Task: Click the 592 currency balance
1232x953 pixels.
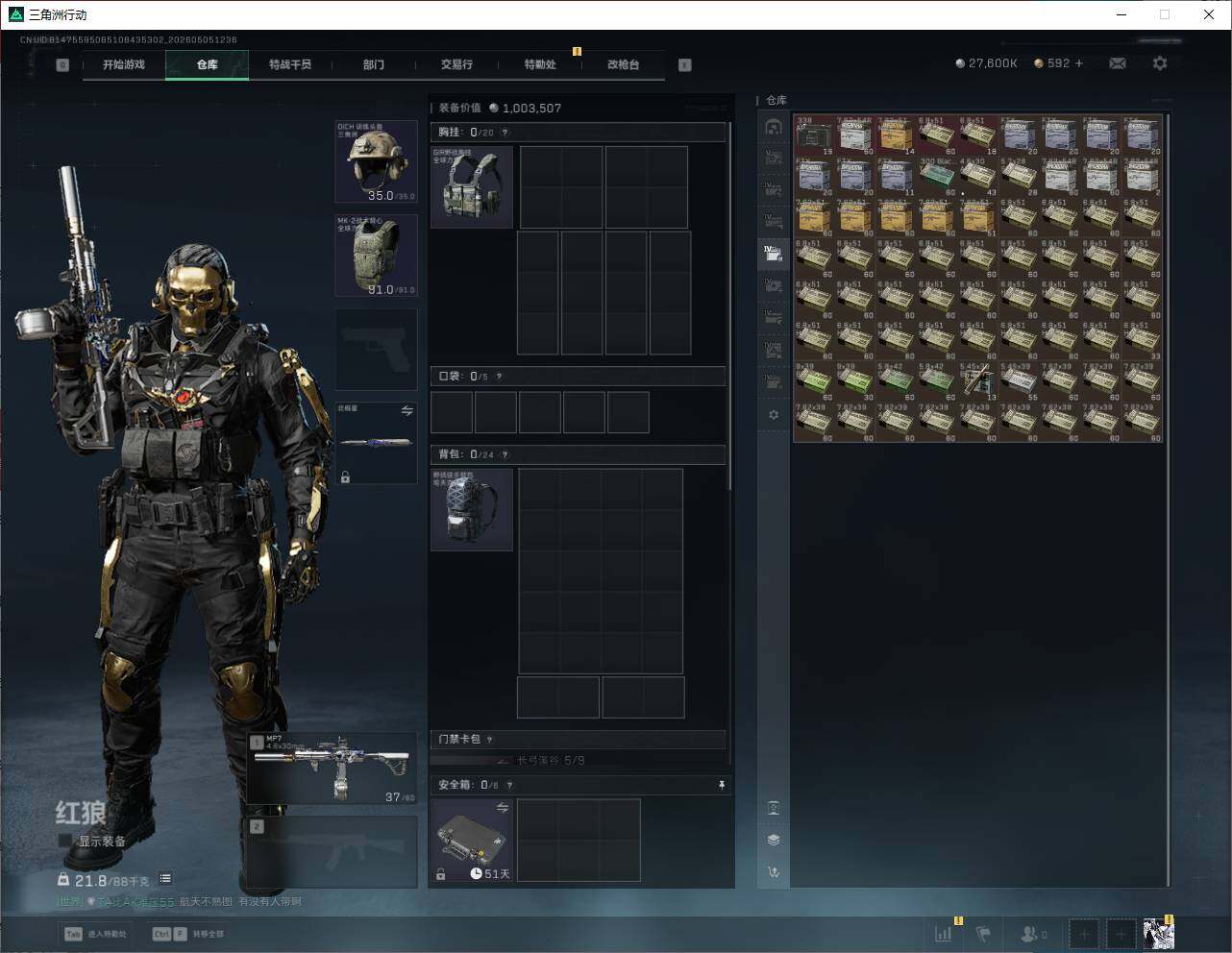Action: coord(1051,63)
